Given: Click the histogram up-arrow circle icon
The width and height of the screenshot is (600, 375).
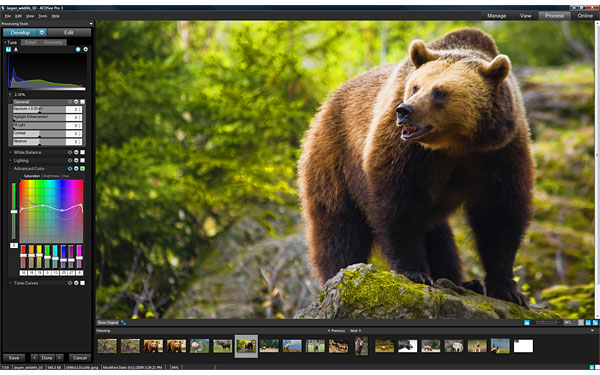Looking at the screenshot, I should tap(85, 49).
